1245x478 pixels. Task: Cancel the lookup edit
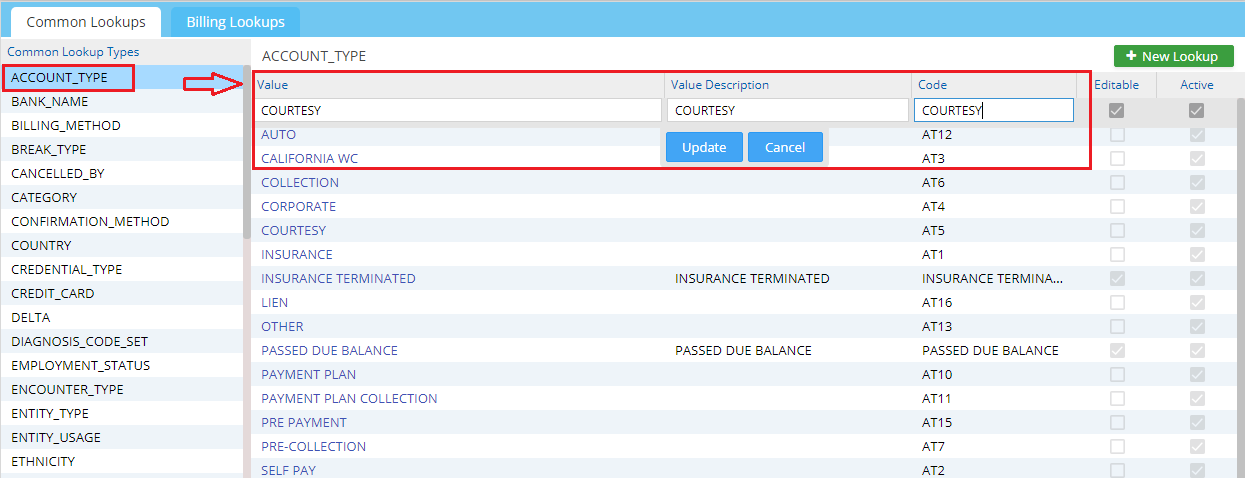(784, 147)
